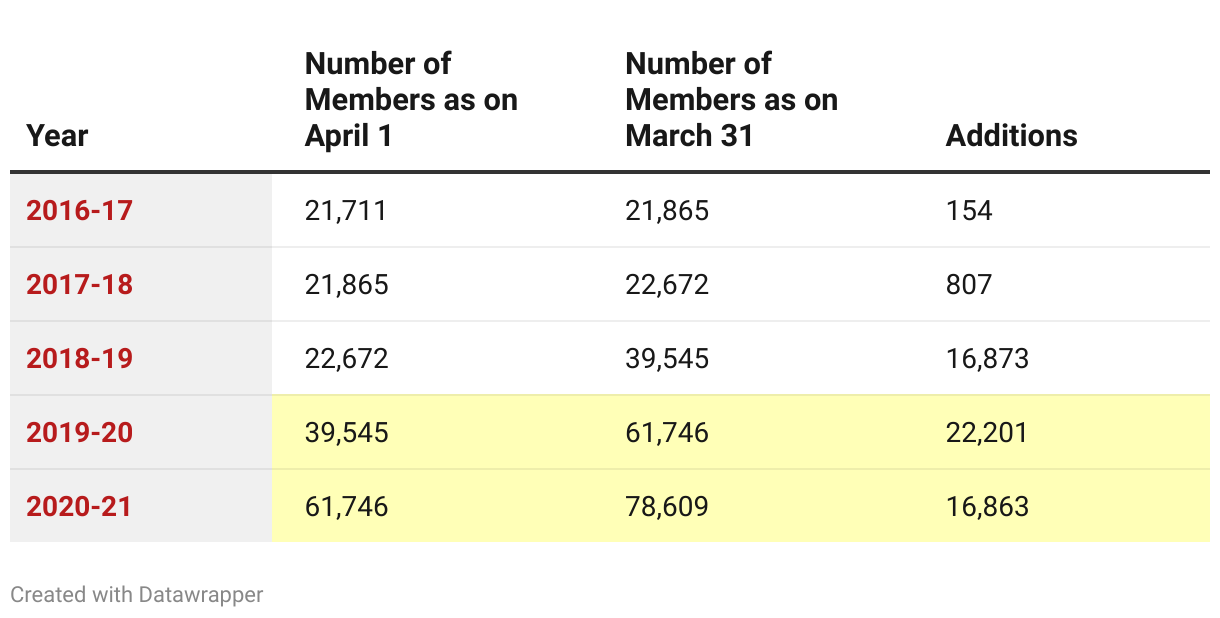This screenshot has width=1220, height=618.
Task: Click the March 31 members column header
Action: click(x=731, y=100)
